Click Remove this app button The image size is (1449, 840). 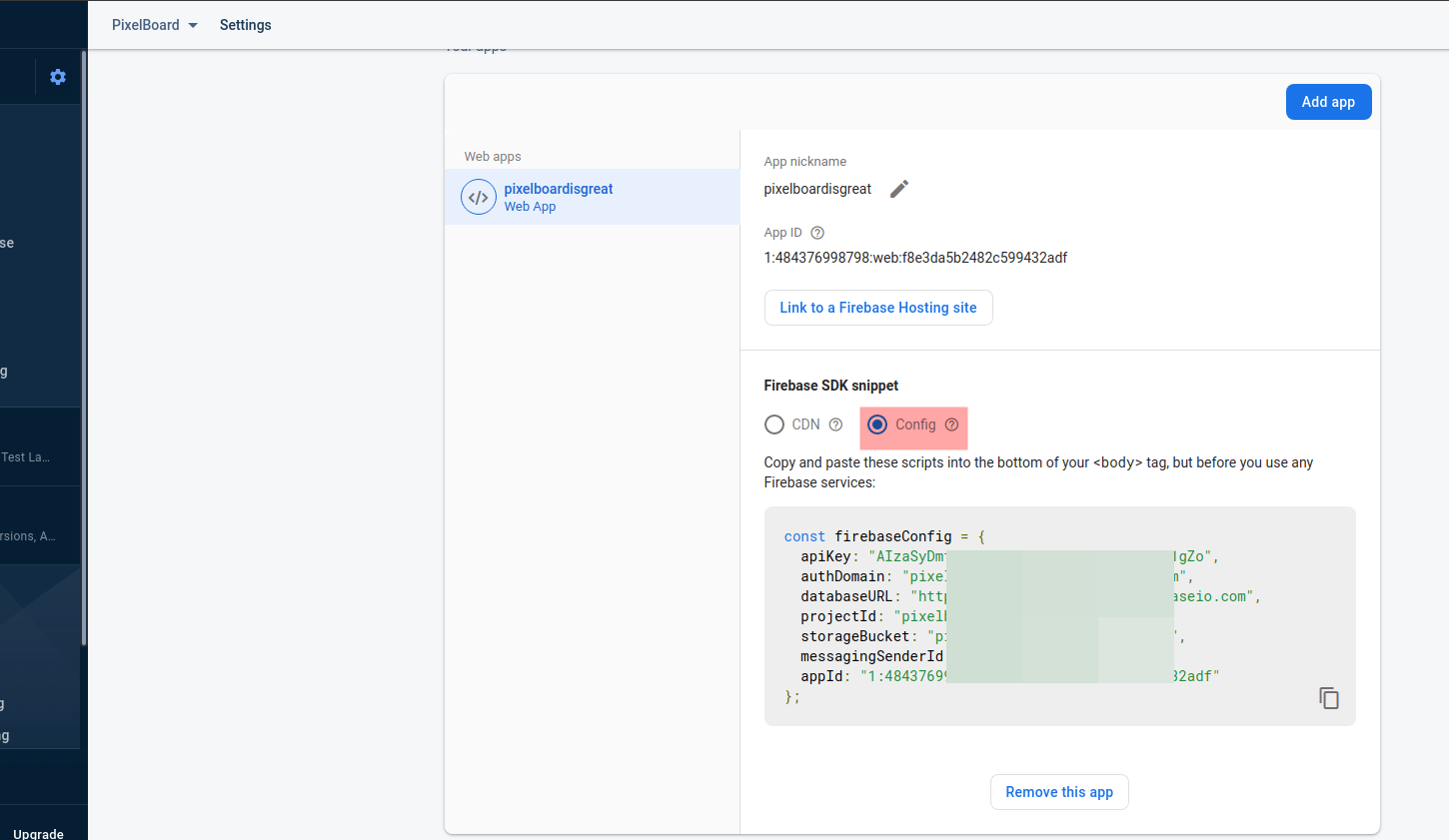point(1059,792)
